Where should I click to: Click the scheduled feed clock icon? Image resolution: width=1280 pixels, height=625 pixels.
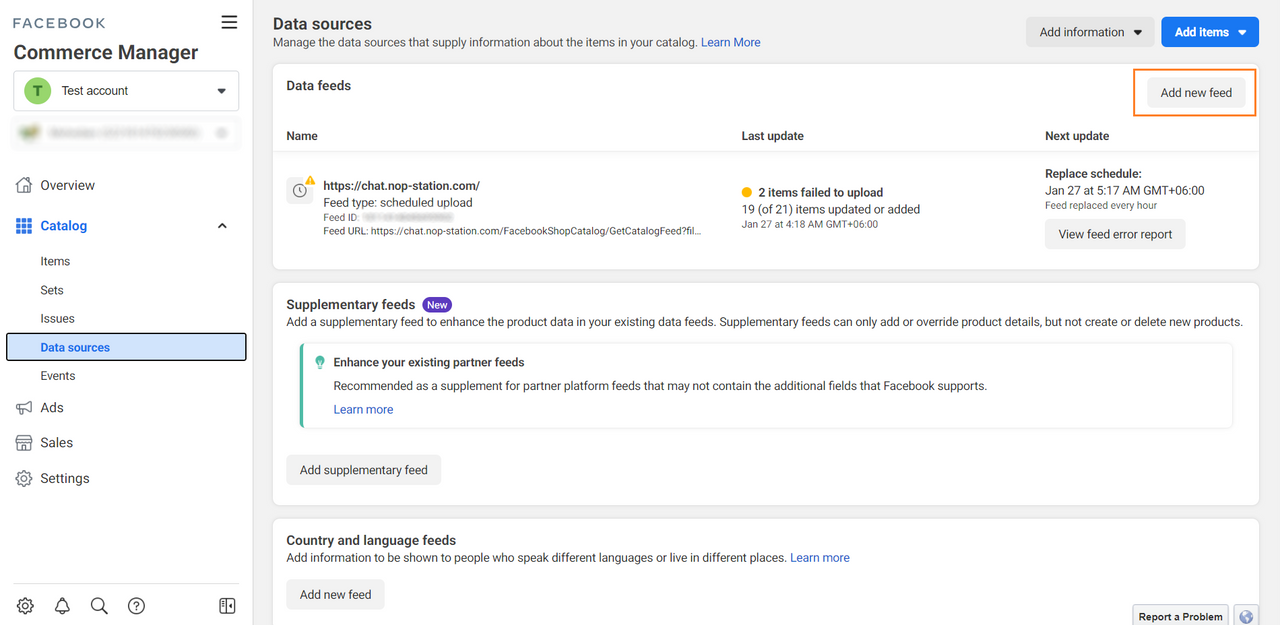pyautogui.click(x=299, y=190)
